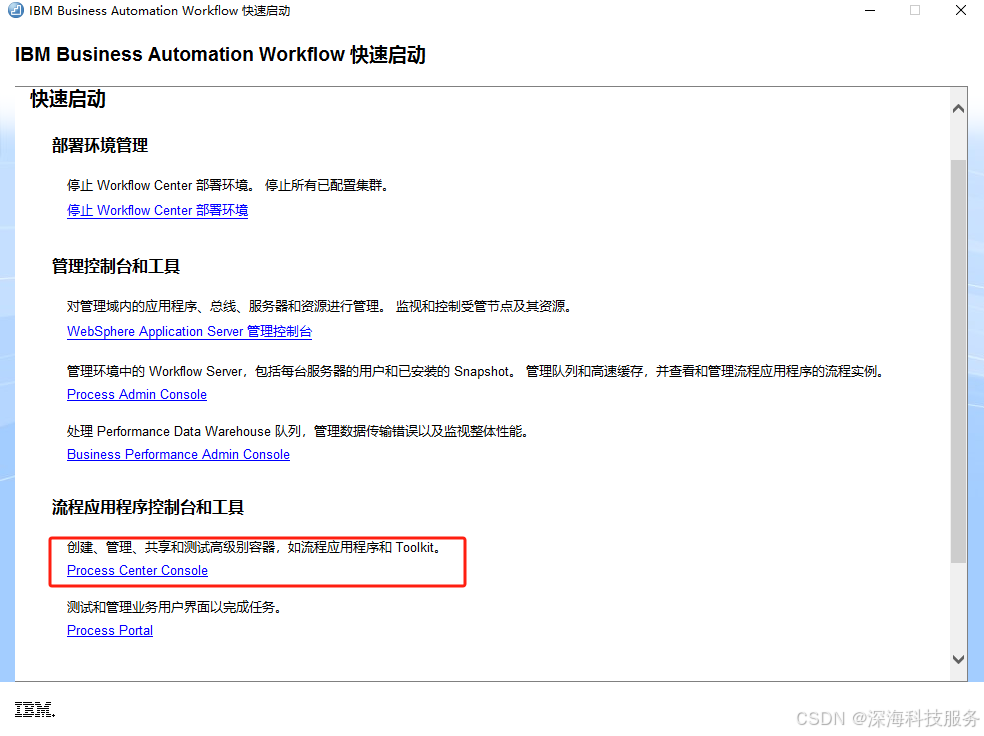Click the 部署环境管理 section heading
The height and width of the screenshot is (736, 984).
click(100, 146)
